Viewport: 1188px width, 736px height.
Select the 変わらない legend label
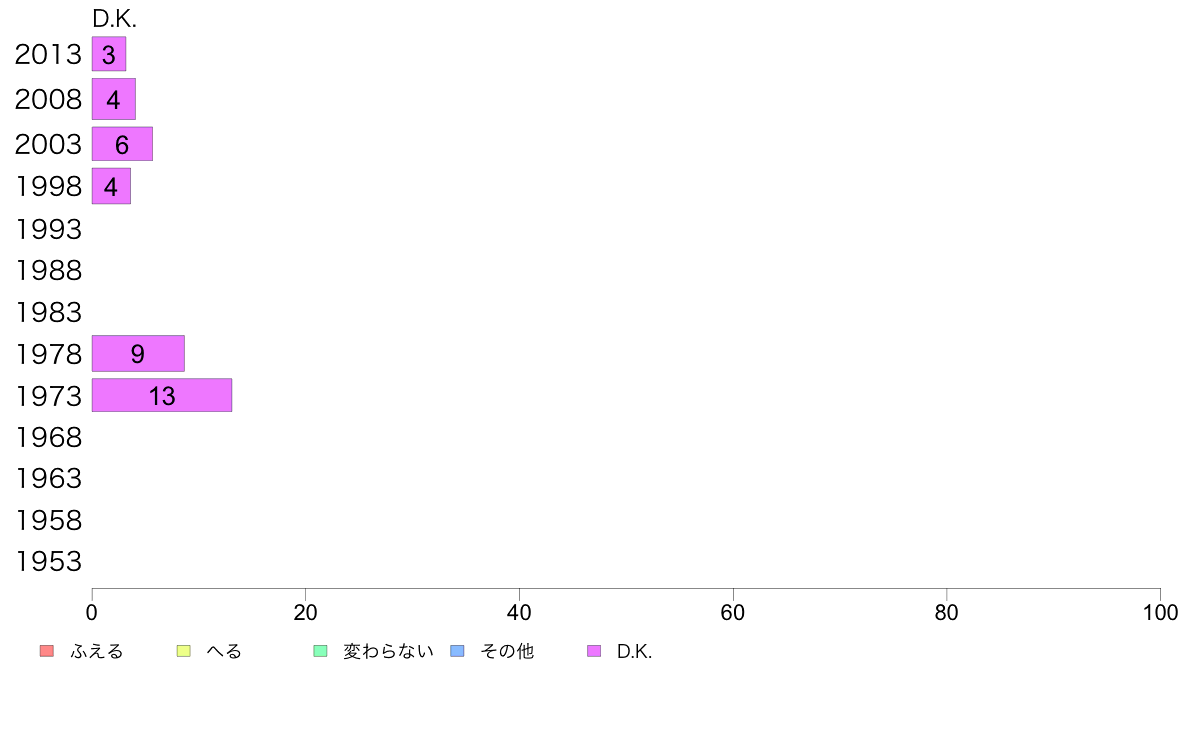388,651
